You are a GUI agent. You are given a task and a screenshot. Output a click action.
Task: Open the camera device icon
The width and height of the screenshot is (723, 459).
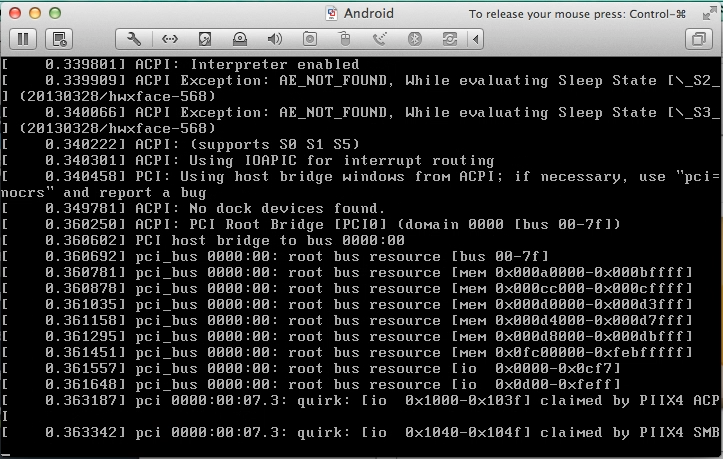tap(310, 39)
